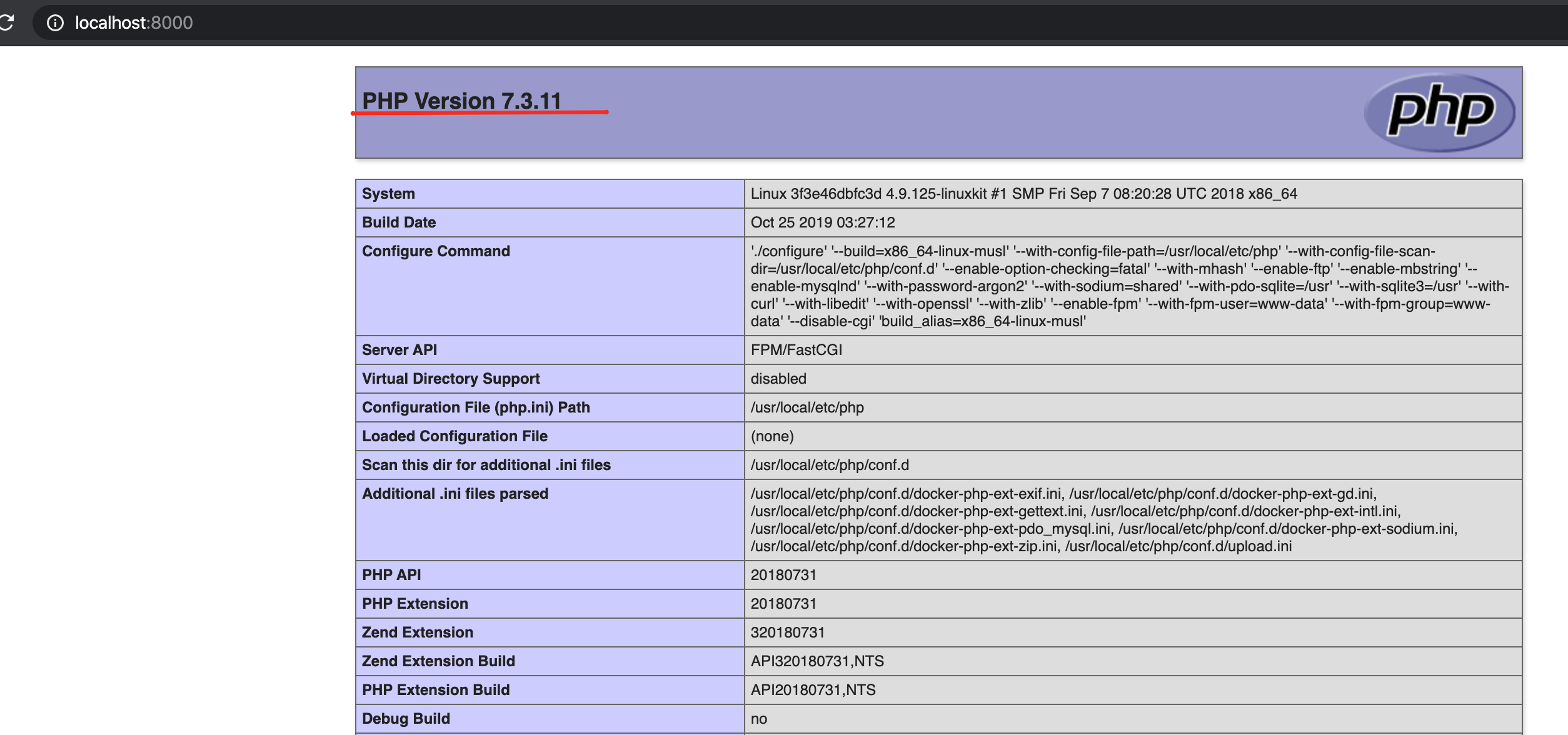Click the System row label
Screen dimensions: 1568x735
pyautogui.click(x=388, y=194)
